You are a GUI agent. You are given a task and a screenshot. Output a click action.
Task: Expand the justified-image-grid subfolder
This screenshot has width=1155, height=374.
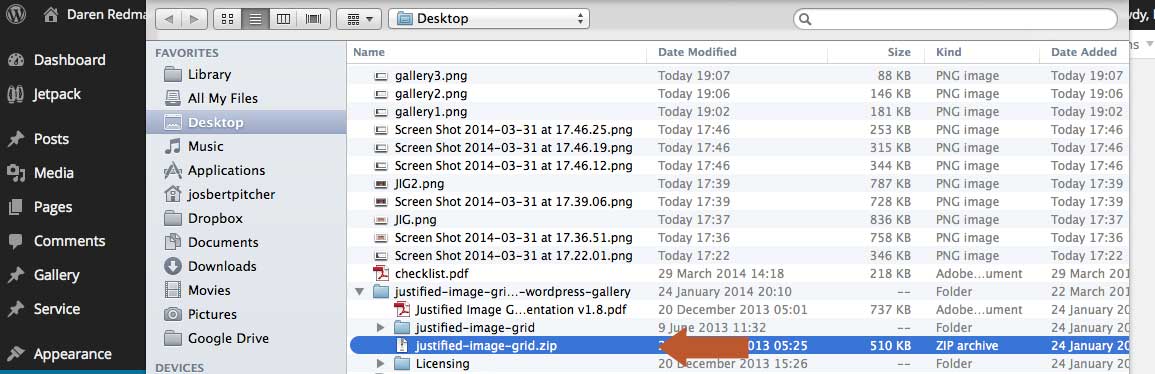click(x=380, y=328)
